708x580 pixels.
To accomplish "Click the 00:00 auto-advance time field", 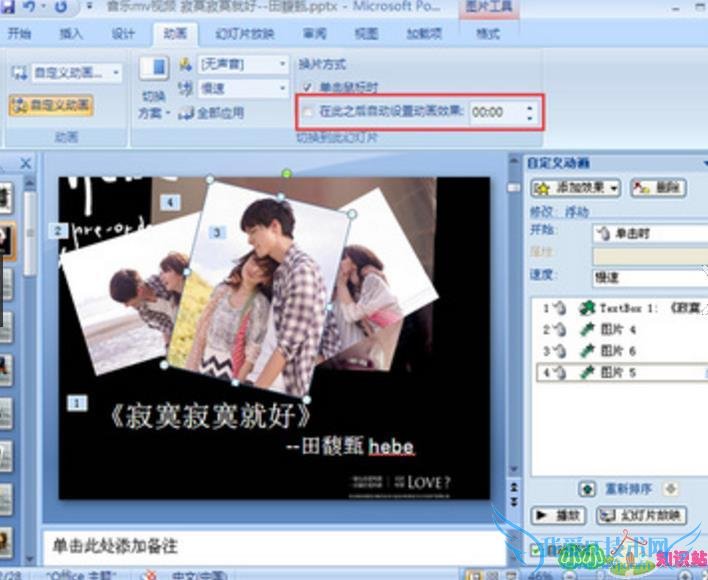I will click(496, 112).
